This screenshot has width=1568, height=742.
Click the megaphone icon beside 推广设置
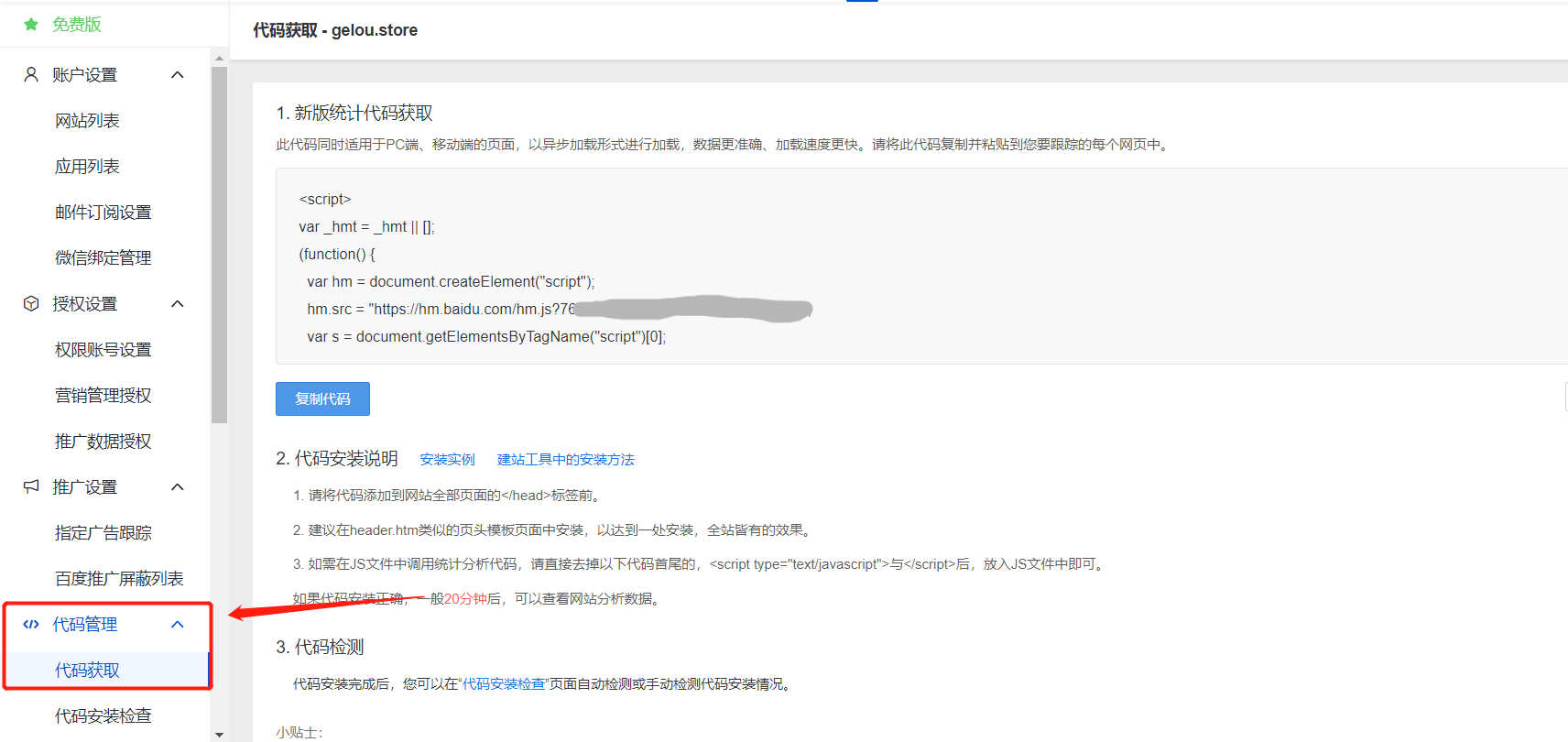31,486
